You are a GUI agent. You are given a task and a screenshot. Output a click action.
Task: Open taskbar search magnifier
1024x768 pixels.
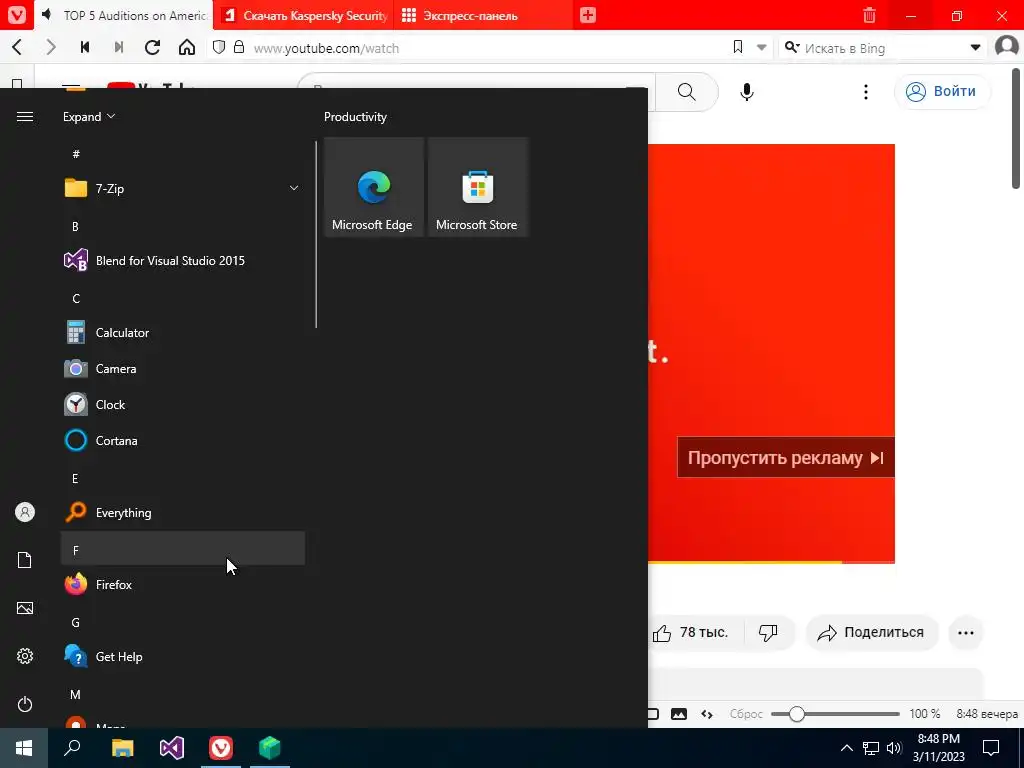tap(72, 748)
